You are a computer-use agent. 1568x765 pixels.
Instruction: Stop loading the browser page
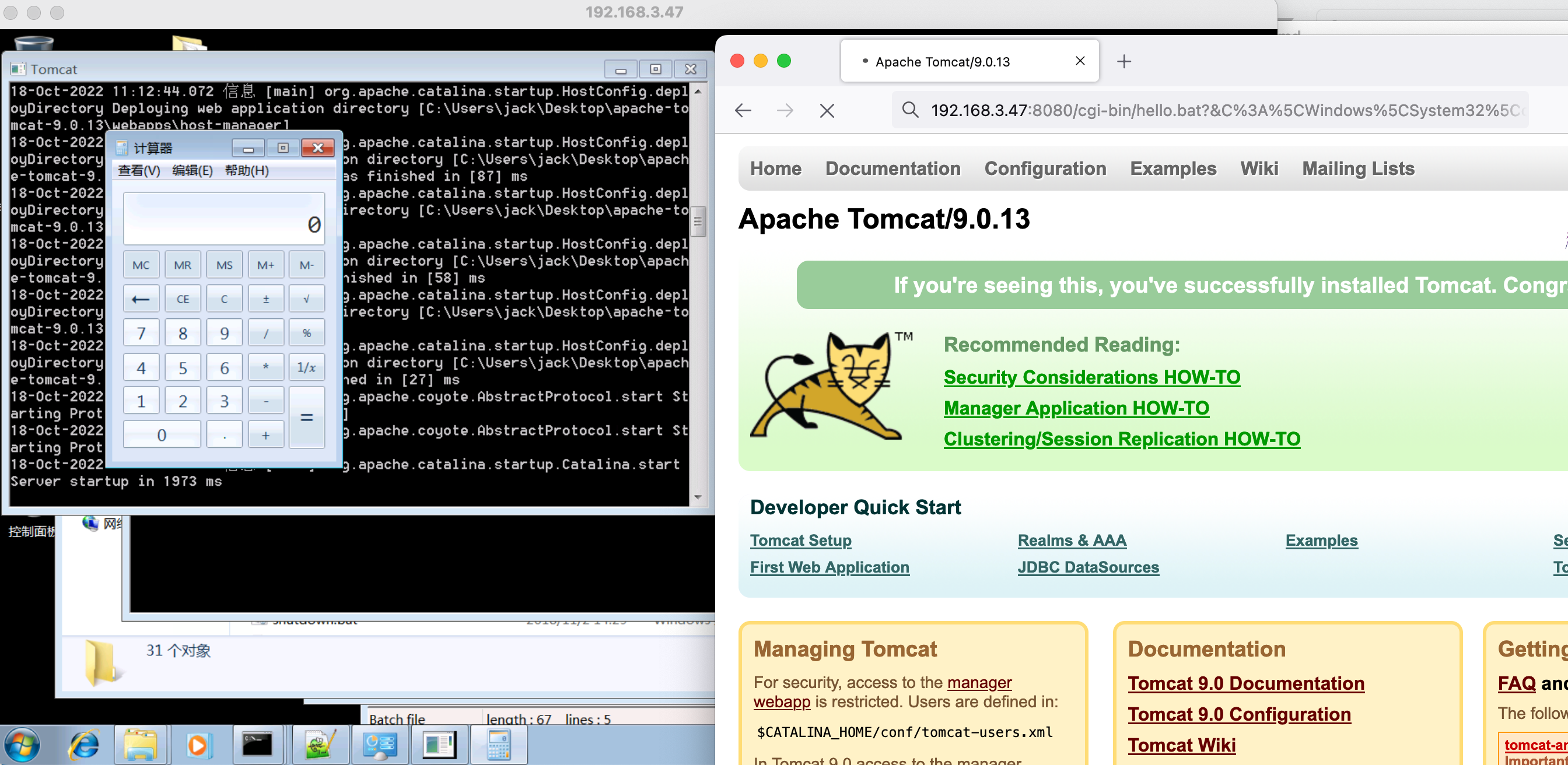827,110
